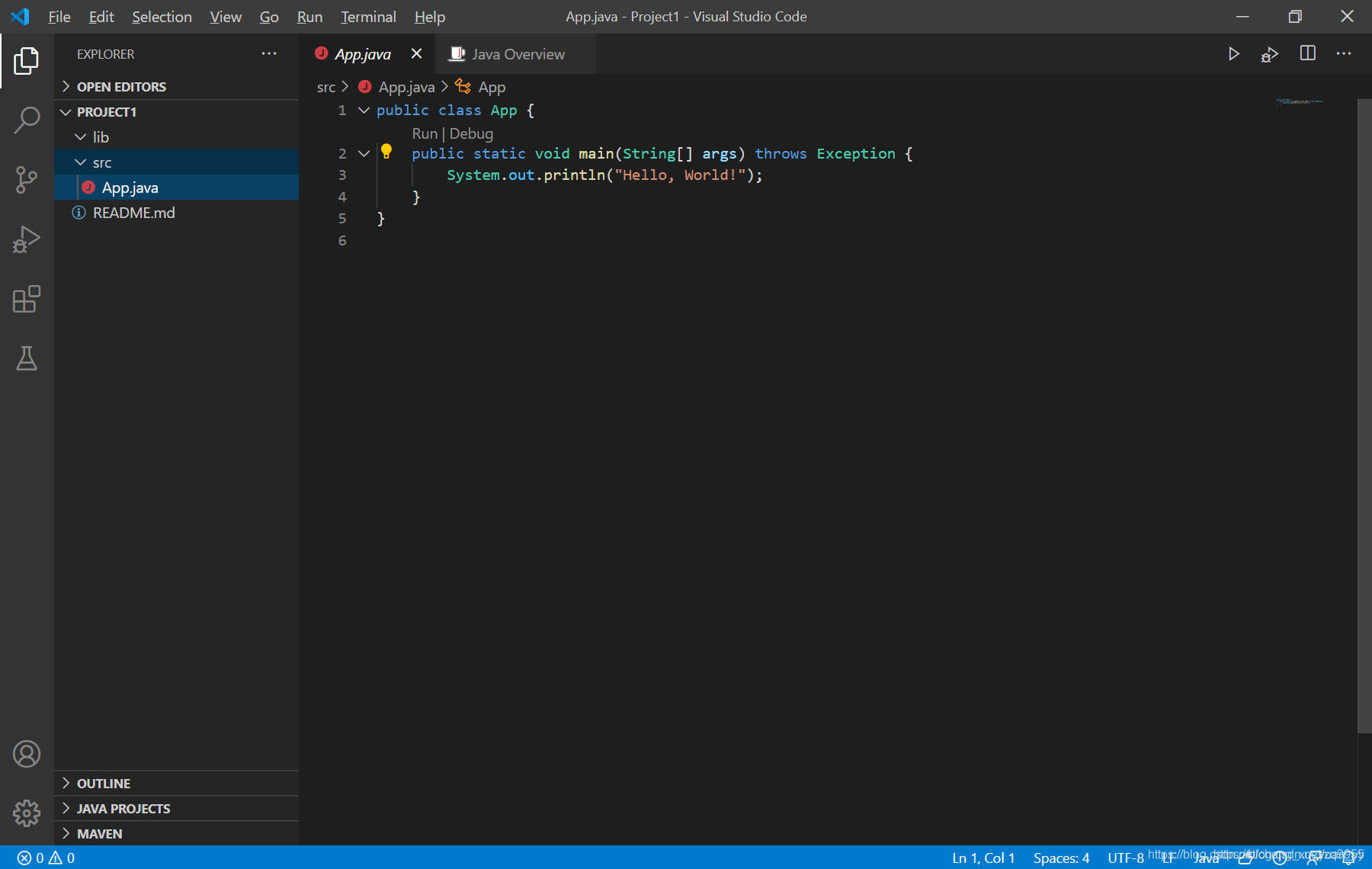Screen dimensions: 1372x869
Task: Open README.md in the explorer
Action: click(x=177, y=213)
